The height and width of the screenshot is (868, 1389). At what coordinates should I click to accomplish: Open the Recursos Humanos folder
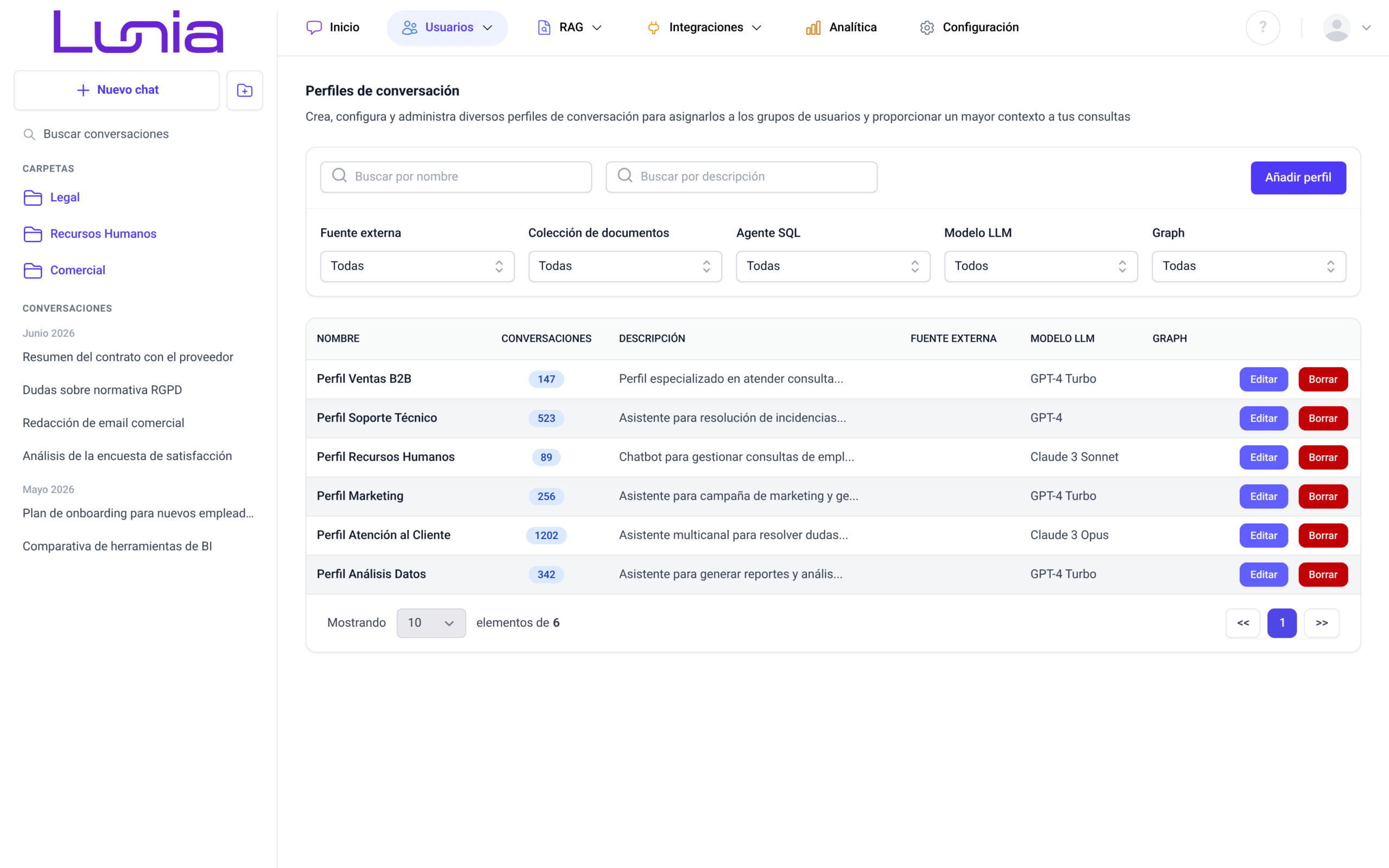point(90,234)
